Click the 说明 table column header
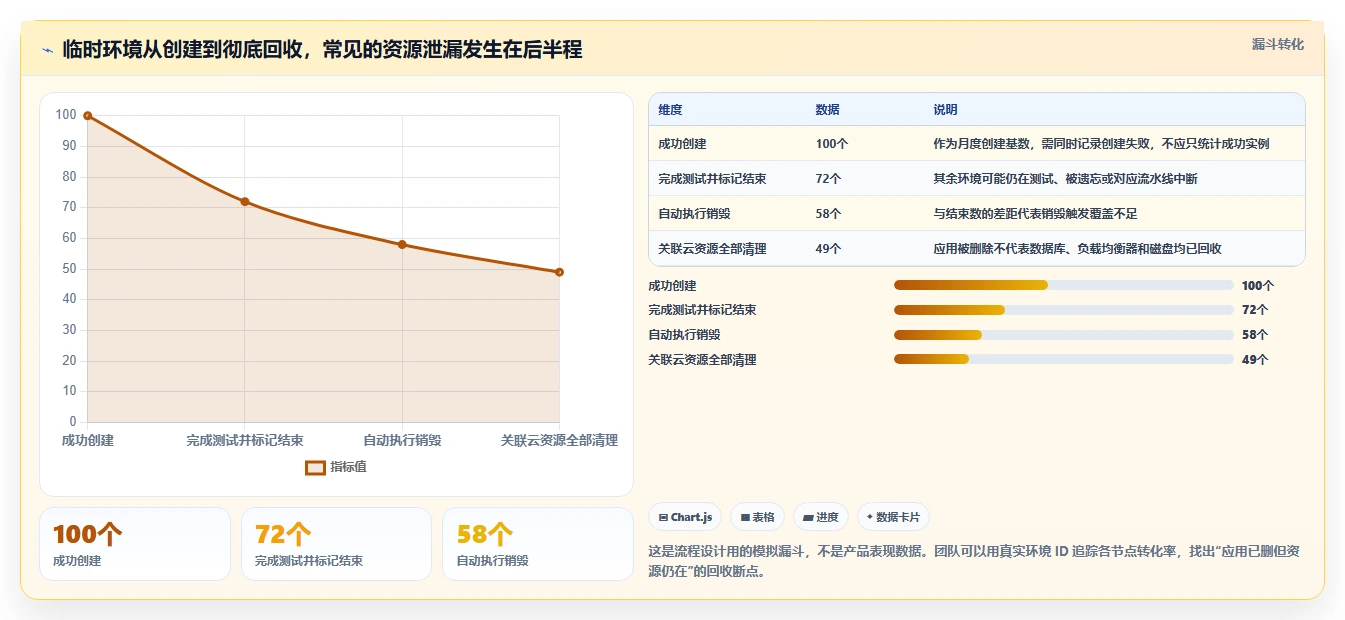This screenshot has width=1345, height=620. (945, 110)
